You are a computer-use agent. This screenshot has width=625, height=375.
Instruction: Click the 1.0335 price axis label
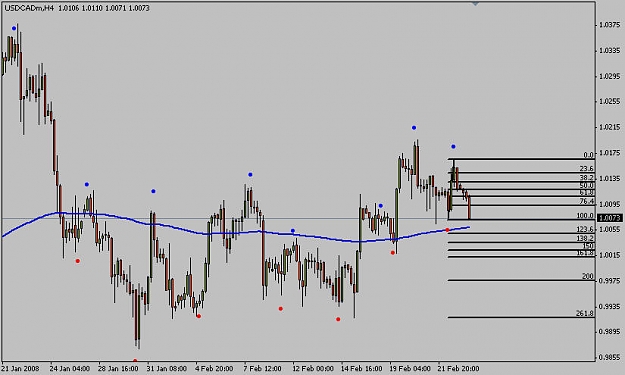click(610, 51)
